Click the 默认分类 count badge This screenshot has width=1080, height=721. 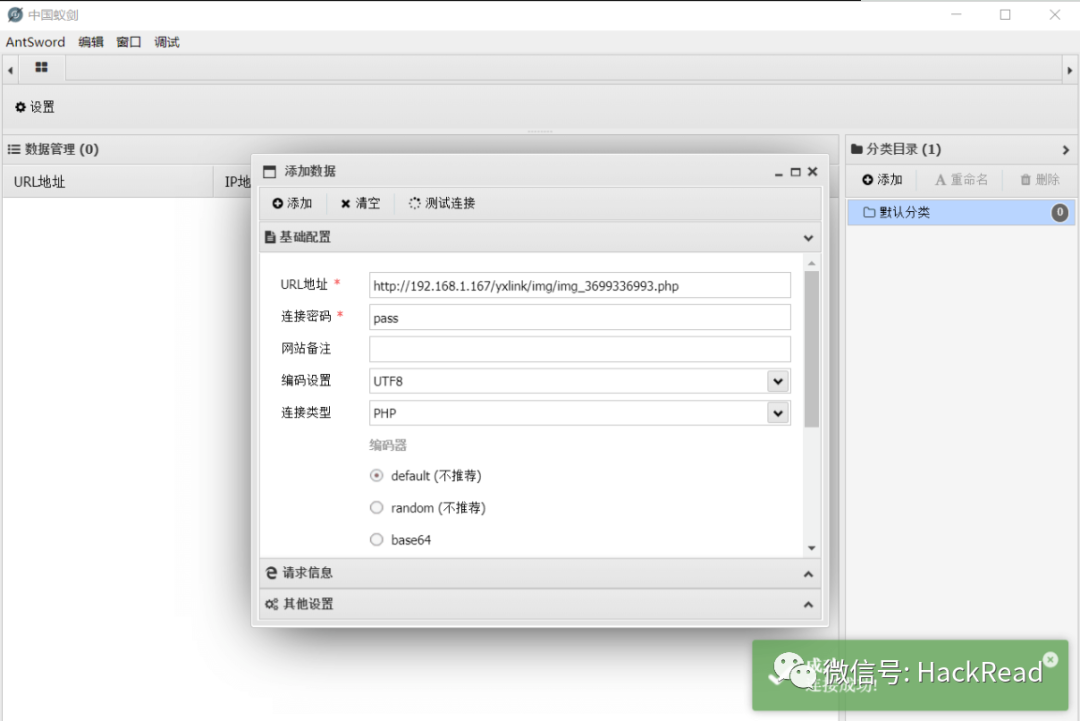point(1059,212)
